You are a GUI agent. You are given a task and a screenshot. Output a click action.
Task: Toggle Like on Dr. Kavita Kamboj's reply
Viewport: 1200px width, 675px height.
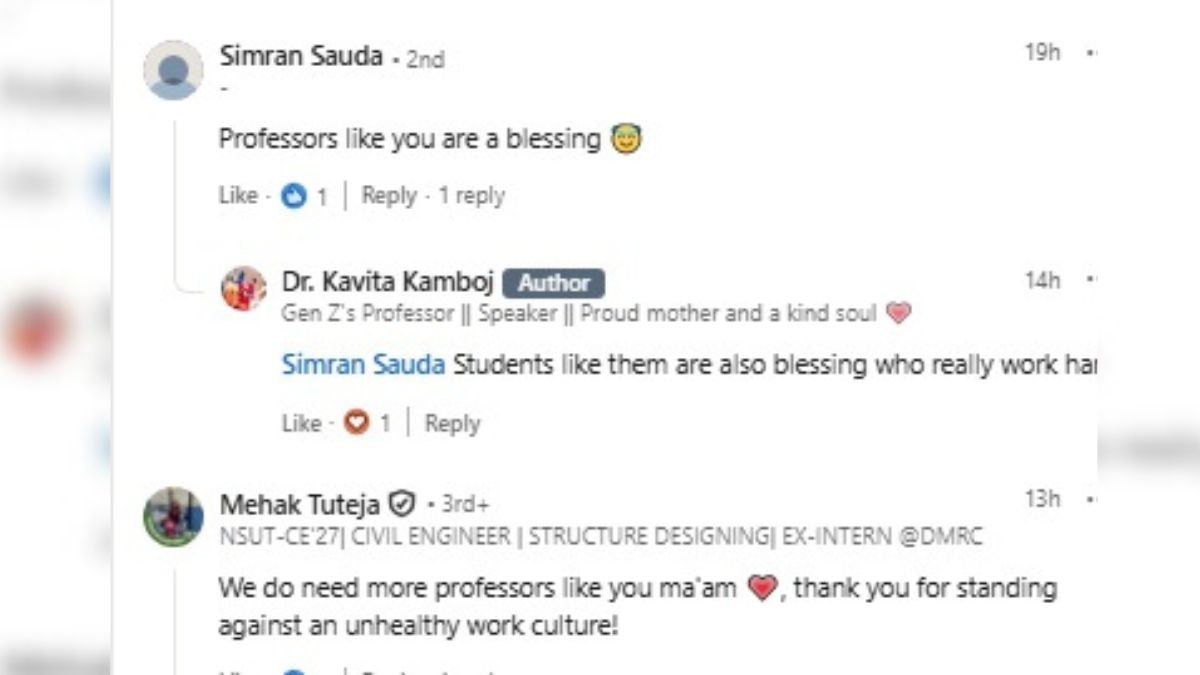tap(303, 423)
